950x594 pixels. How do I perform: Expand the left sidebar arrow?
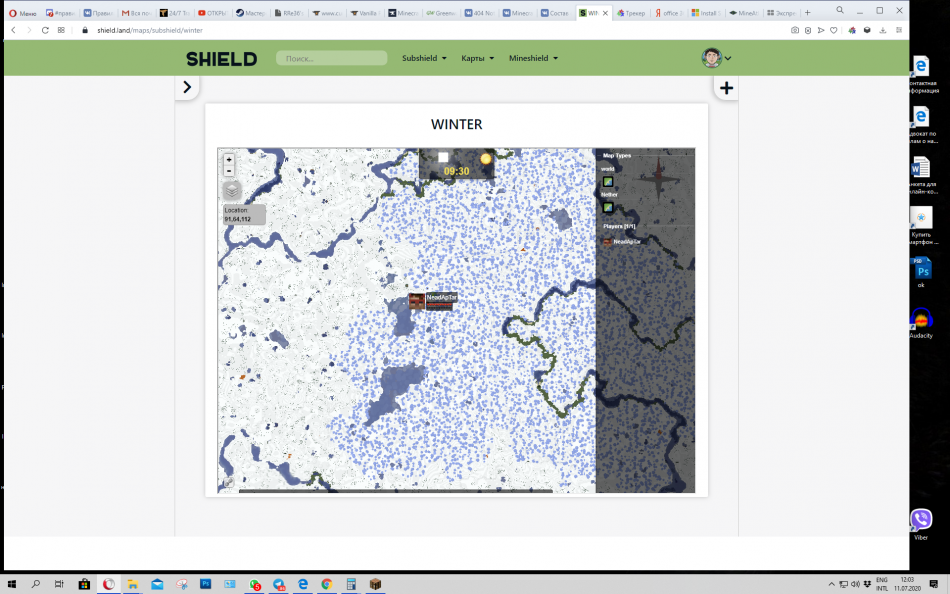tap(186, 88)
